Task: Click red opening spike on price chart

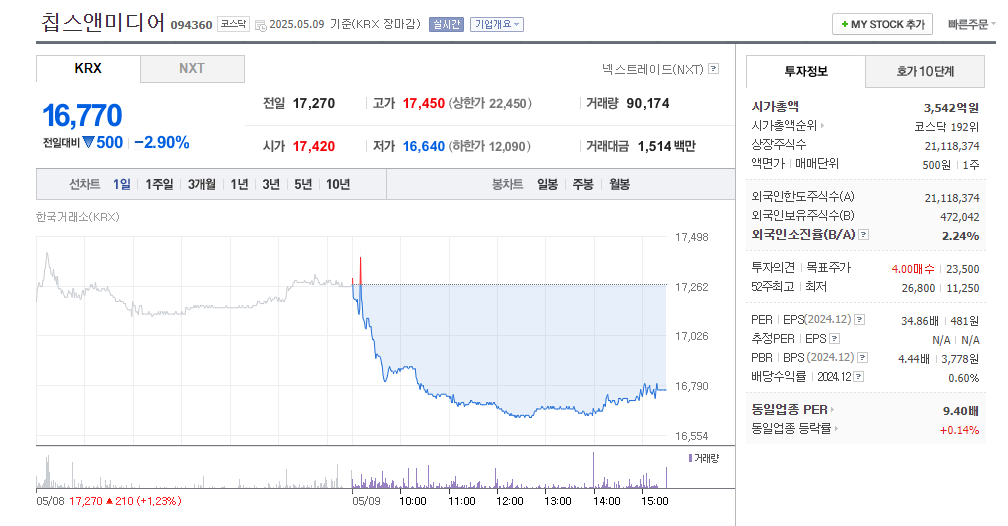Action: [361, 271]
